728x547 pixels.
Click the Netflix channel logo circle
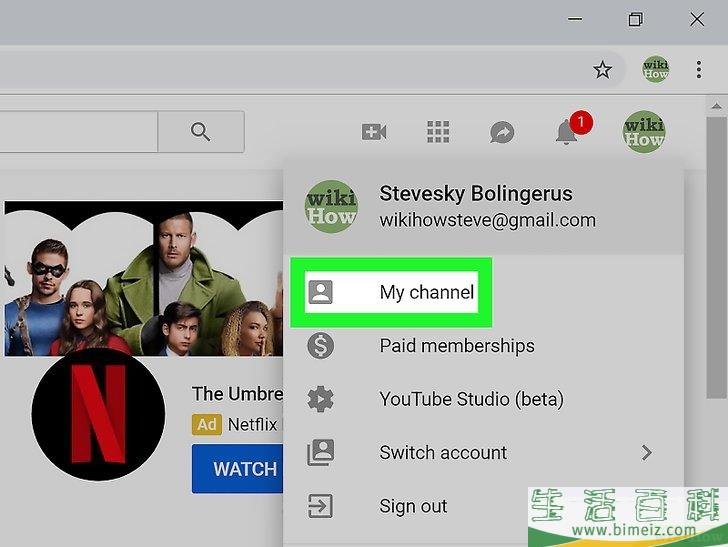(x=98, y=415)
